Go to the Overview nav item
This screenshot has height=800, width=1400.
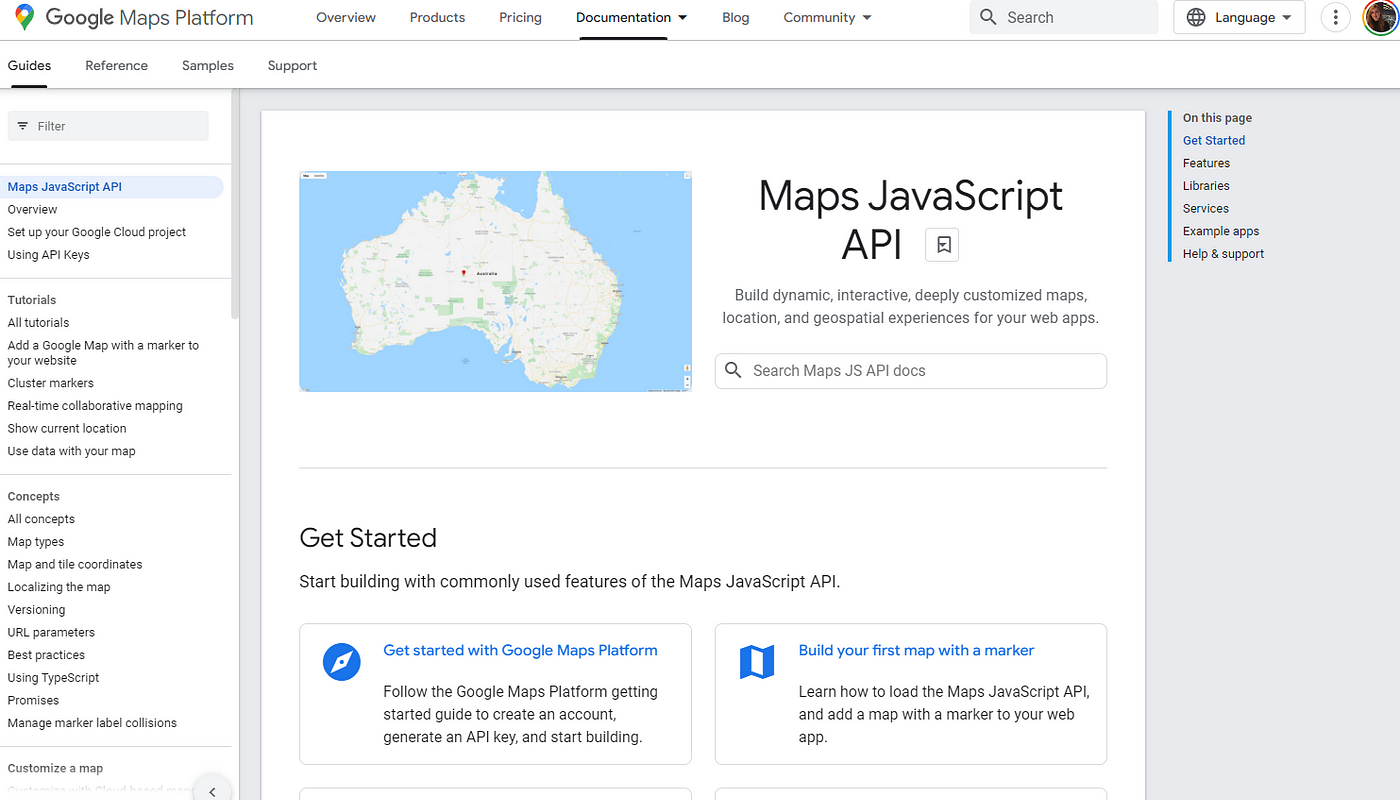click(x=346, y=18)
